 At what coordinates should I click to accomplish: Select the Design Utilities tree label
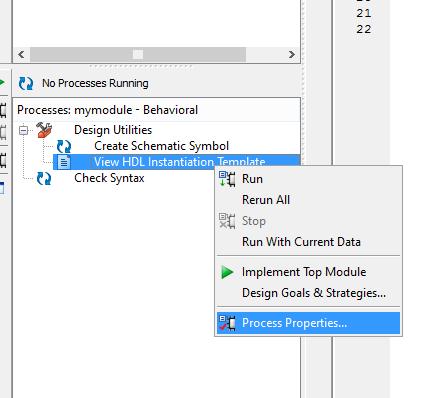tap(113, 130)
